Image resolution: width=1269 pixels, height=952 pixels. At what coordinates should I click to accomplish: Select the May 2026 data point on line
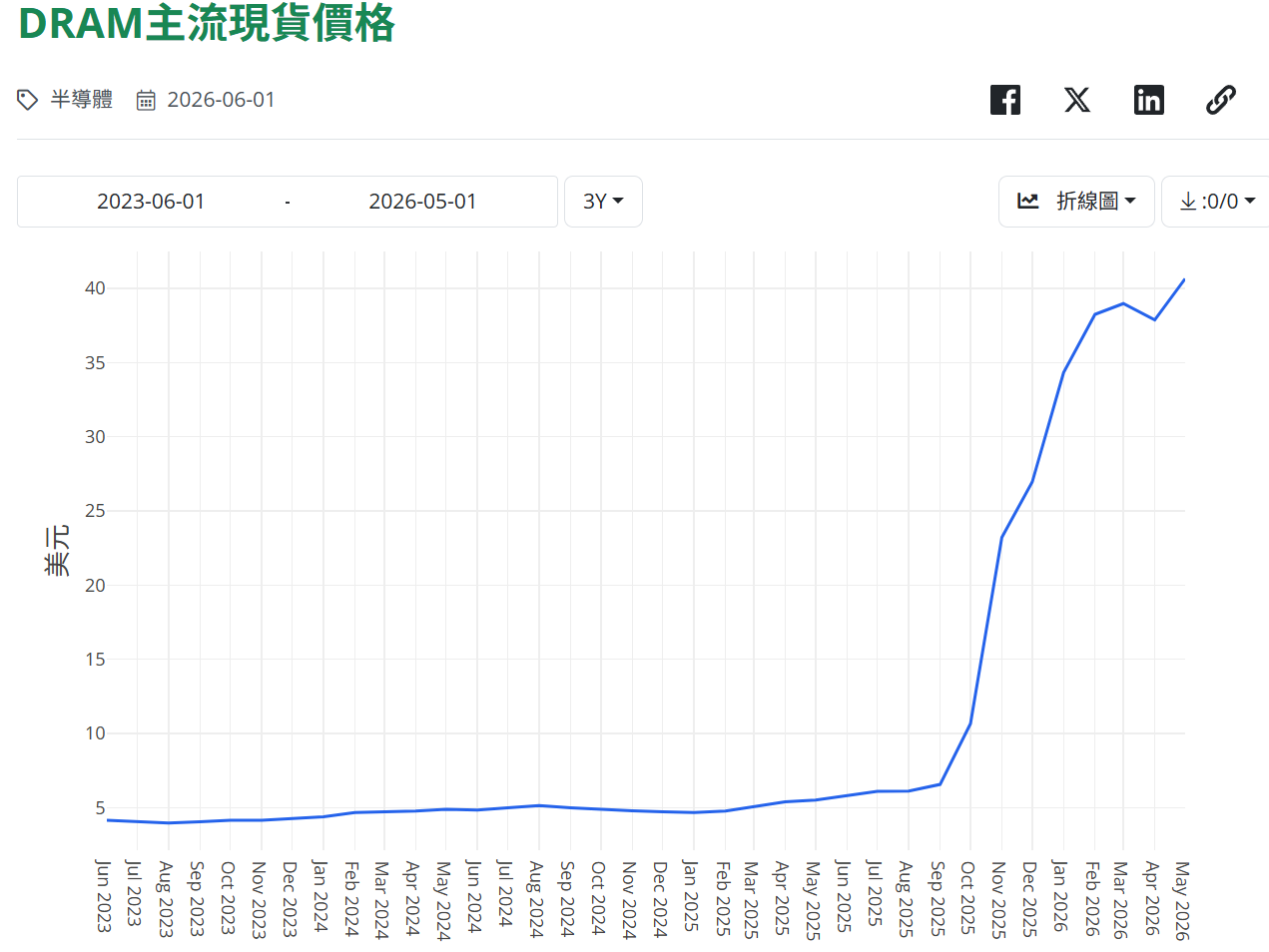pos(1184,279)
